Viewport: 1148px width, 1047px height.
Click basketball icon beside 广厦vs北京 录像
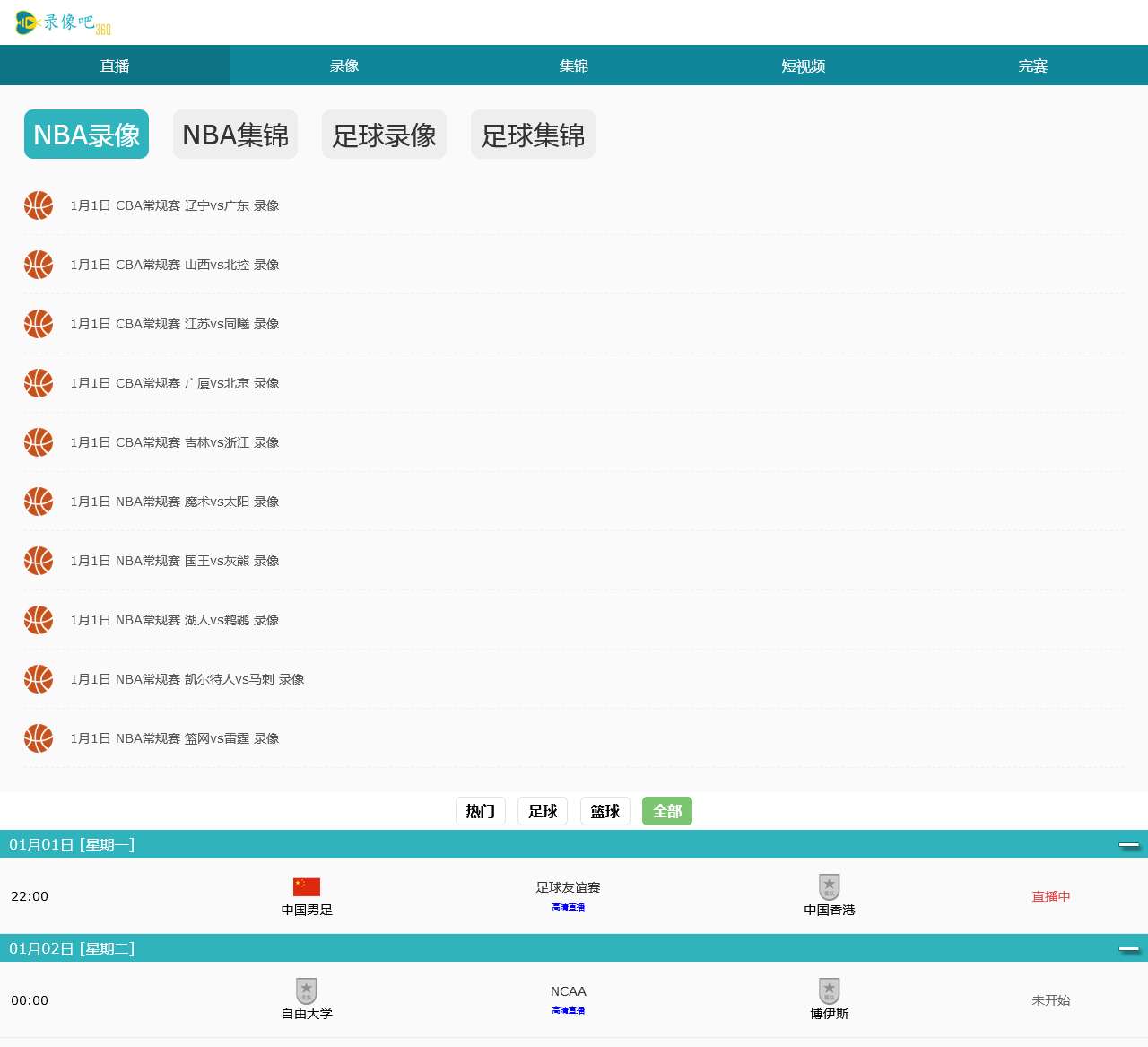(x=39, y=383)
